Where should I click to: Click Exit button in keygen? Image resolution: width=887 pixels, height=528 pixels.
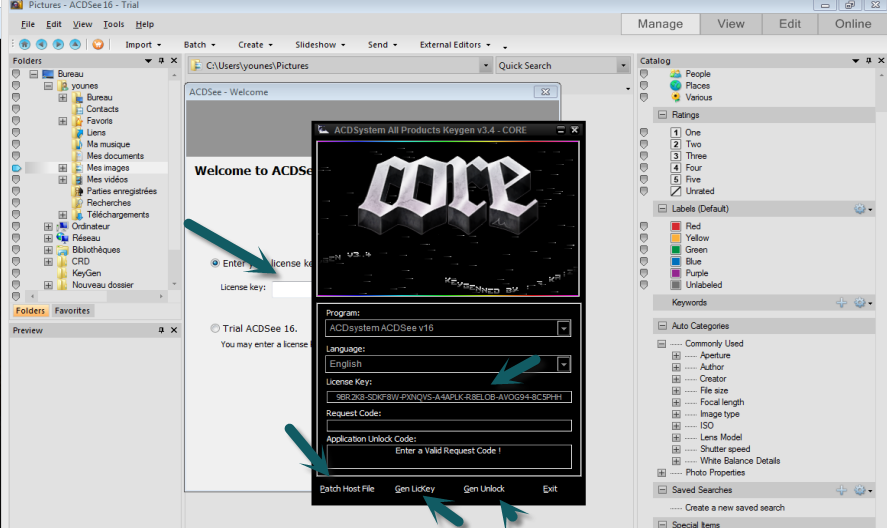click(x=550, y=489)
